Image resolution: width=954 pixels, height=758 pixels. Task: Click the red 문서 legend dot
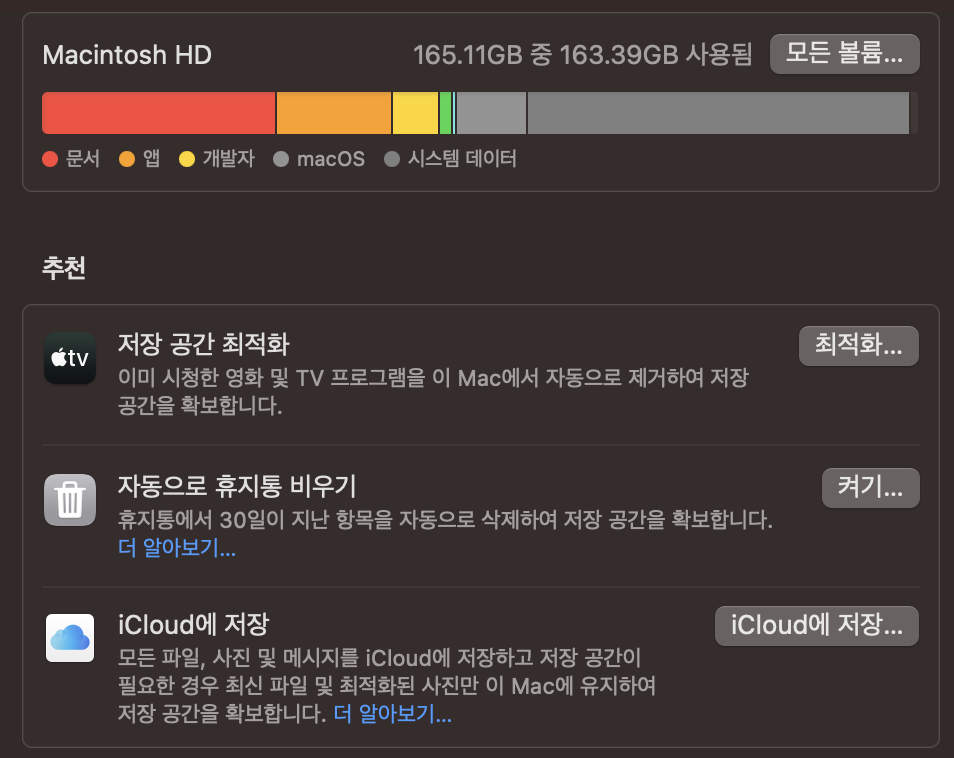point(49,159)
